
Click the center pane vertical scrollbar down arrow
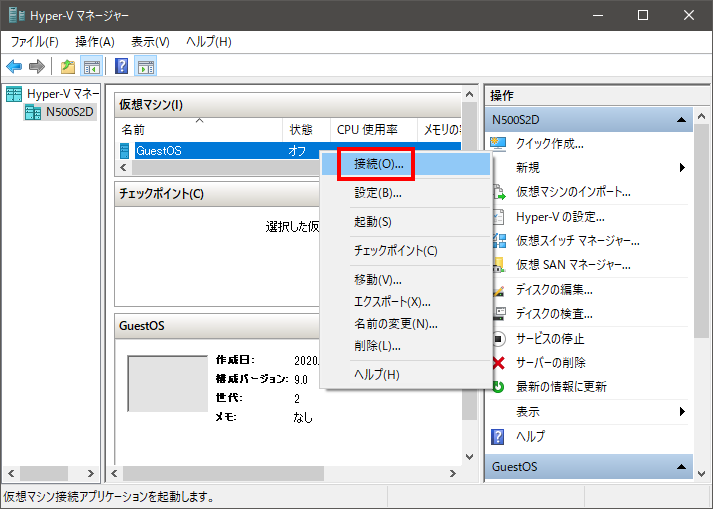pyautogui.click(x=470, y=456)
